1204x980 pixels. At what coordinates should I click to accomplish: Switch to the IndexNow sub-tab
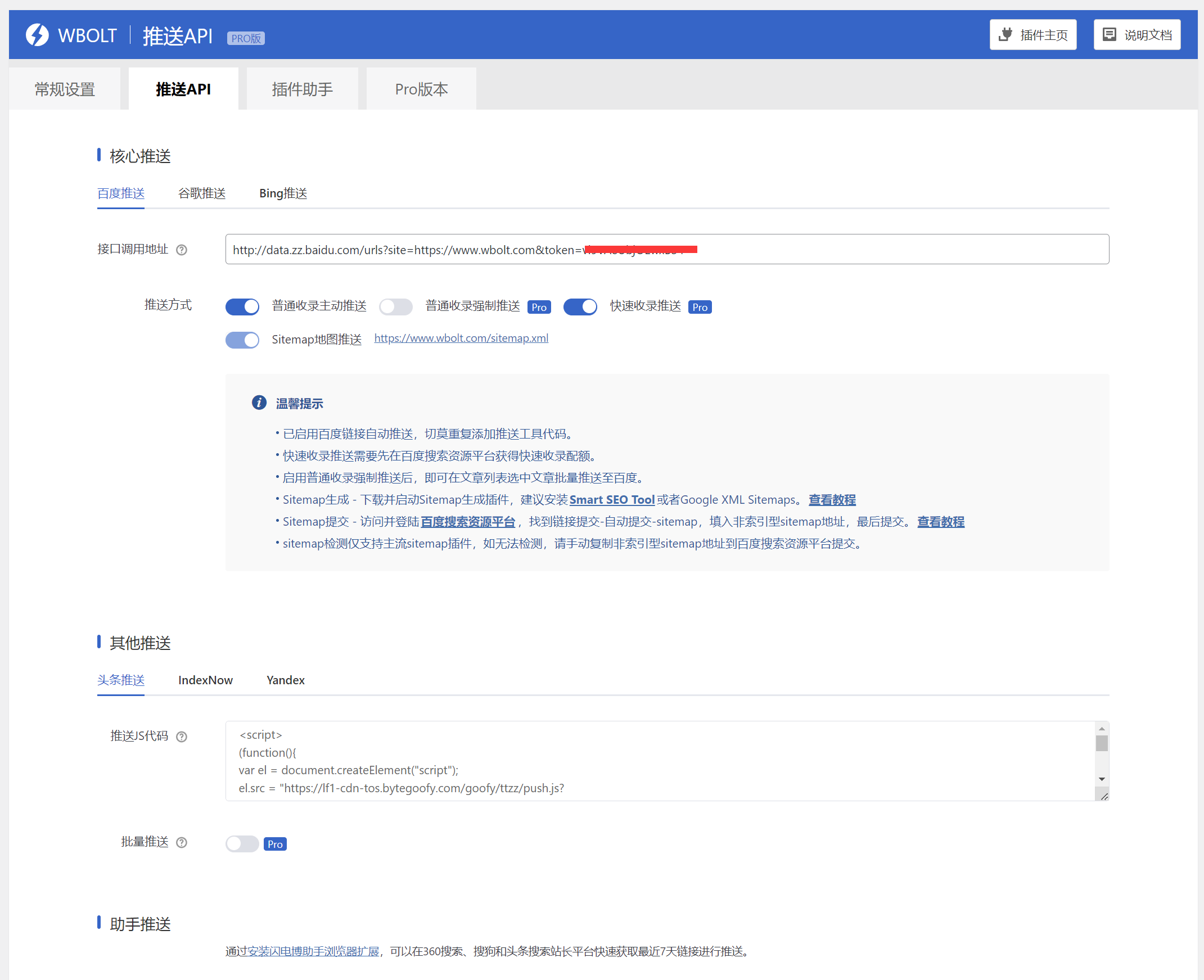click(x=205, y=680)
